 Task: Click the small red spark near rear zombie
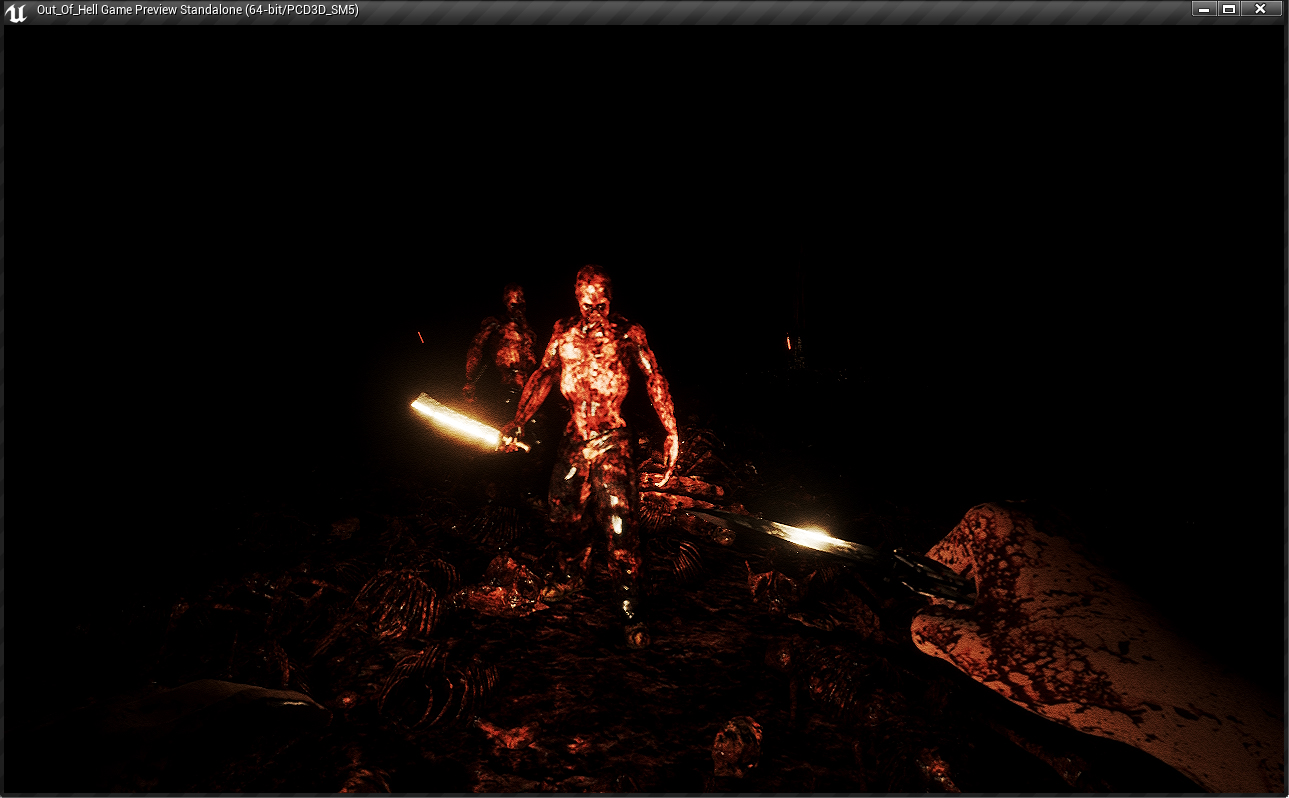(x=420, y=337)
